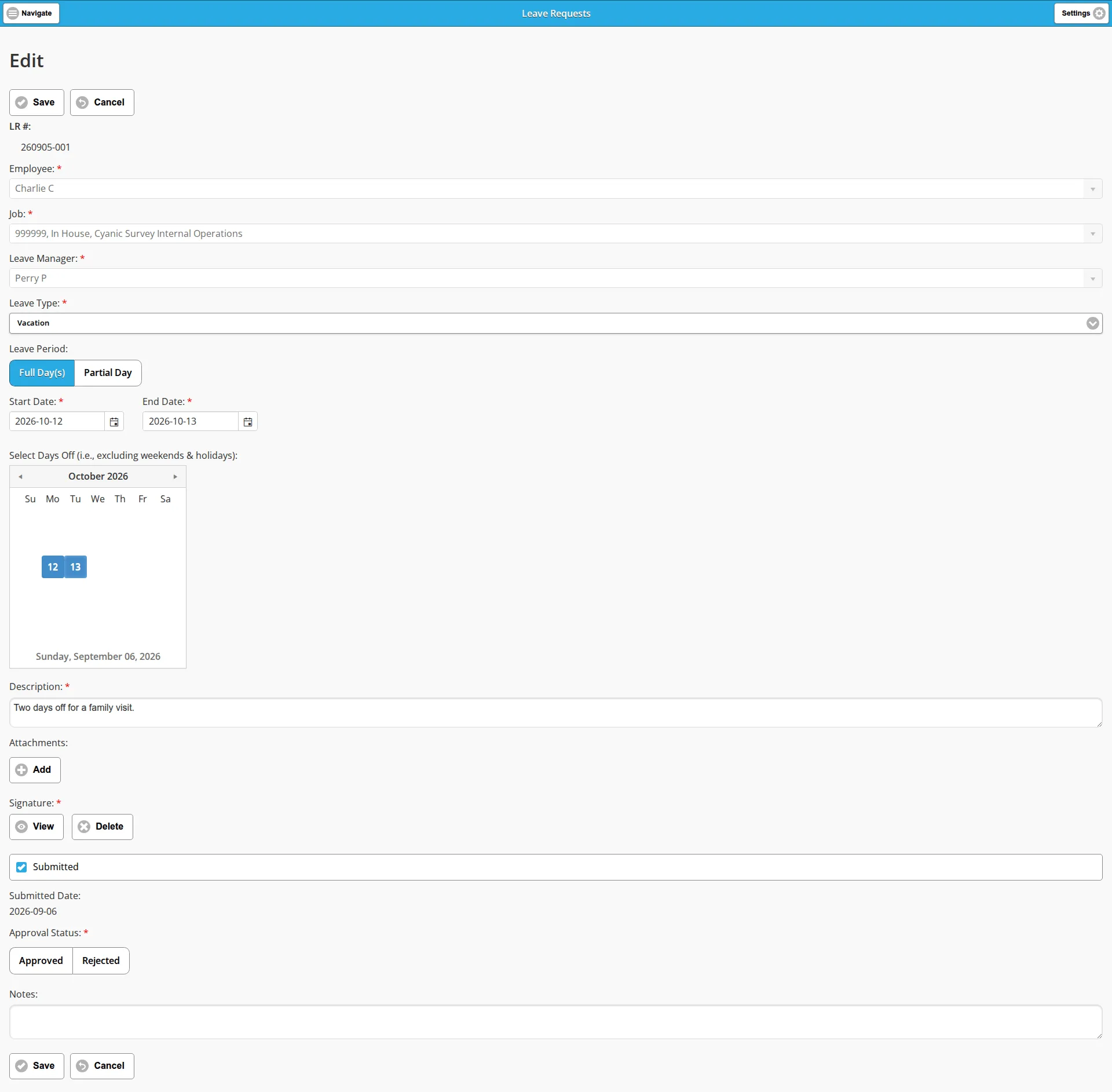Go to previous month in calendar
The width and height of the screenshot is (1112, 1092).
[20, 477]
